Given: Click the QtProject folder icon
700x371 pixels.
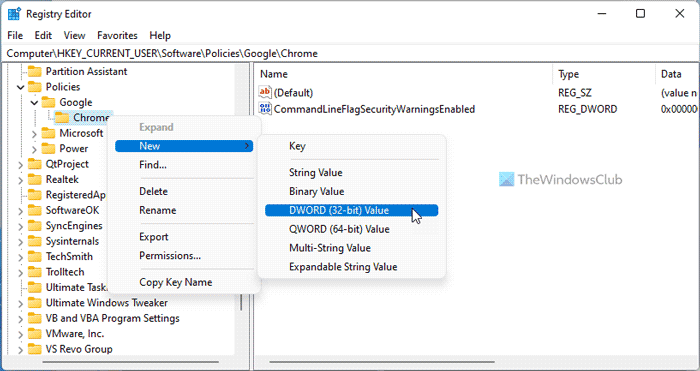Looking at the screenshot, I should (34, 164).
